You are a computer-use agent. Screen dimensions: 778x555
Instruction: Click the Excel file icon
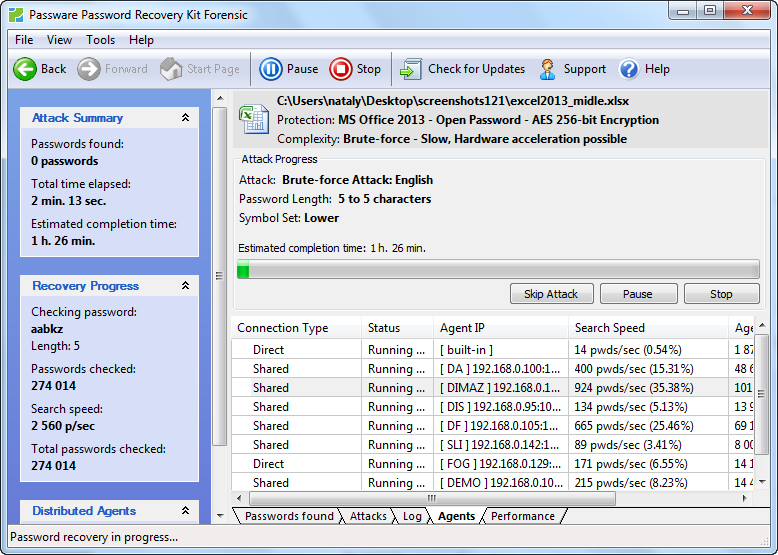(x=251, y=119)
